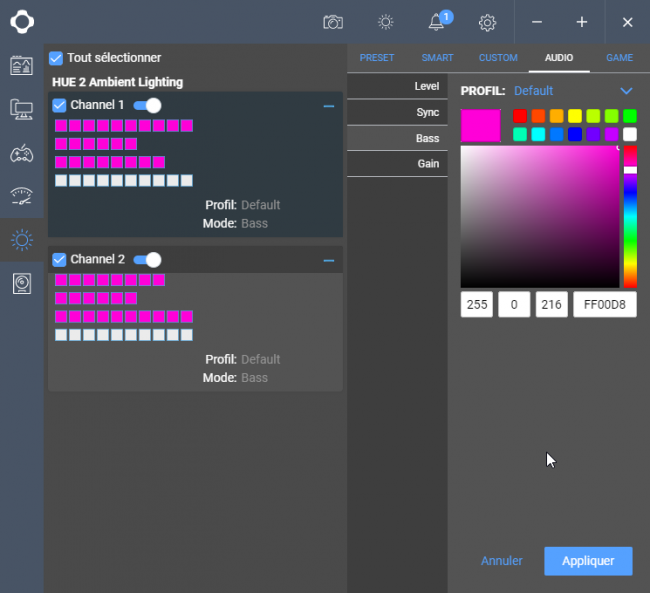The image size is (650, 593).
Task: Pick the white preset swatch
Action: [x=630, y=134]
